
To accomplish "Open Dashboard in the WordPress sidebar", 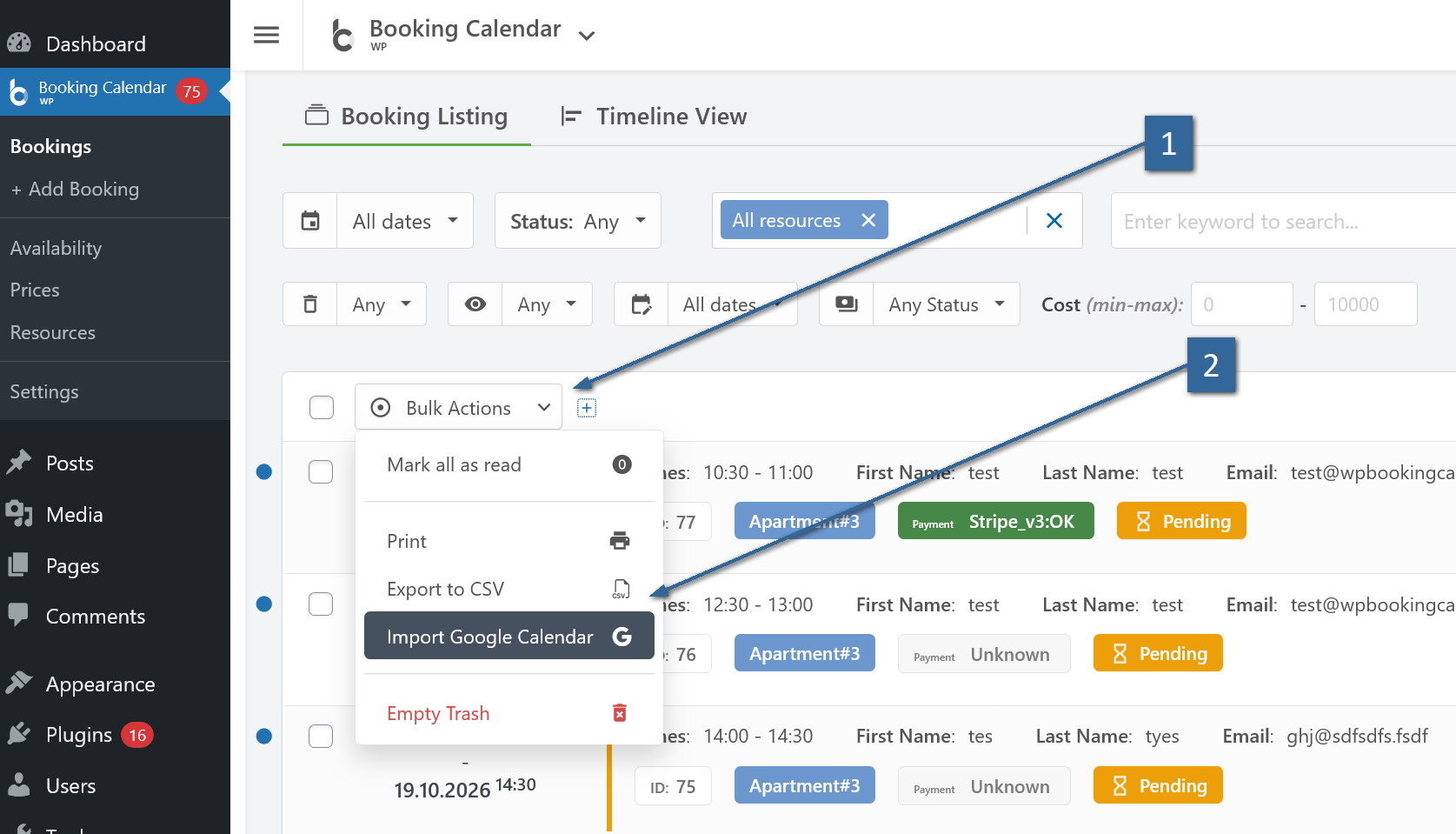I will (x=115, y=43).
